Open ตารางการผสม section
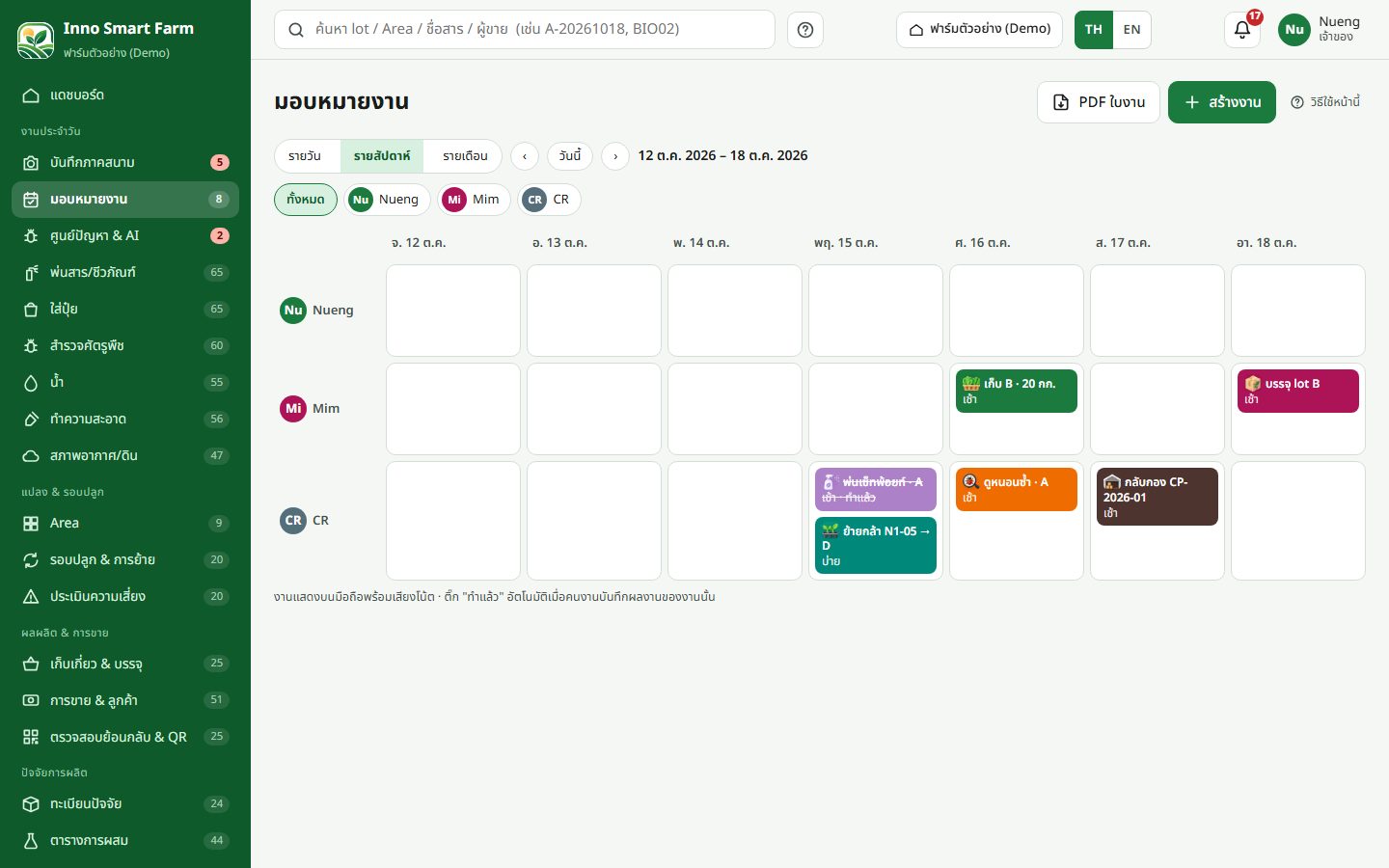 (x=125, y=841)
